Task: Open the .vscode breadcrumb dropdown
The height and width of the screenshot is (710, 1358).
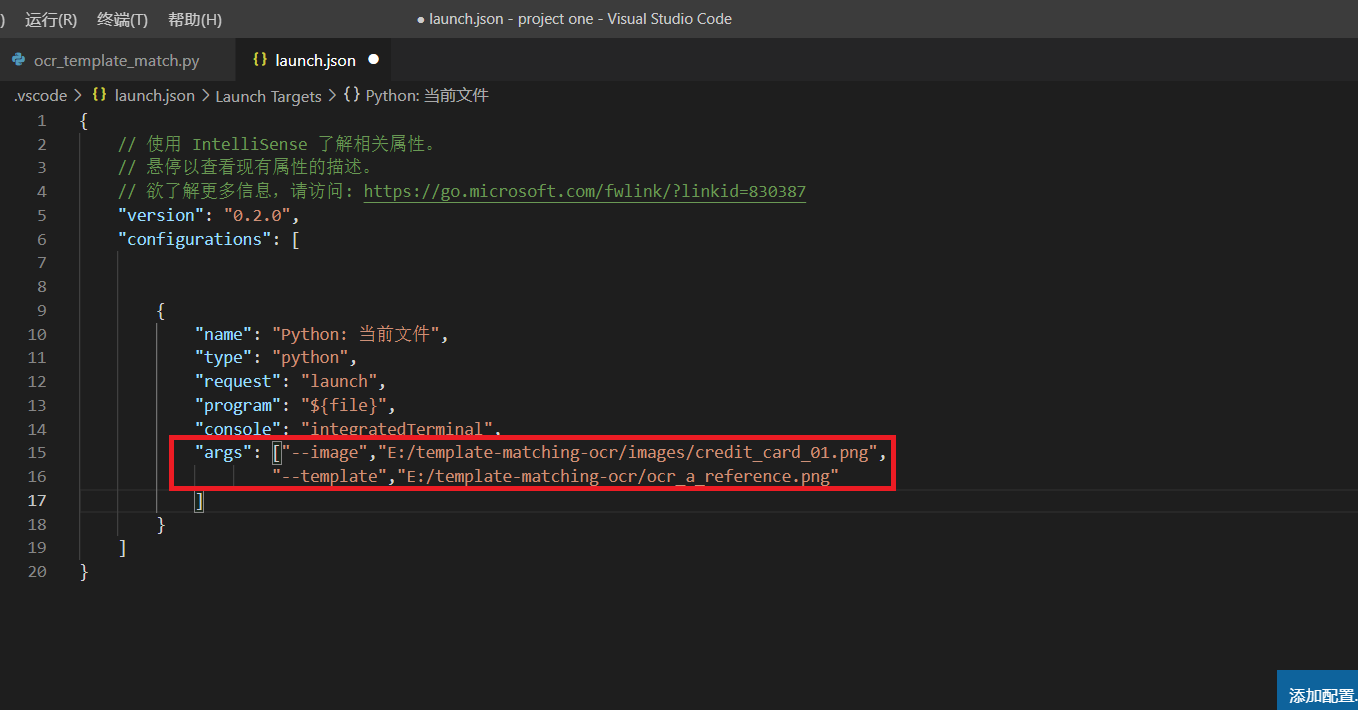Action: (39, 95)
